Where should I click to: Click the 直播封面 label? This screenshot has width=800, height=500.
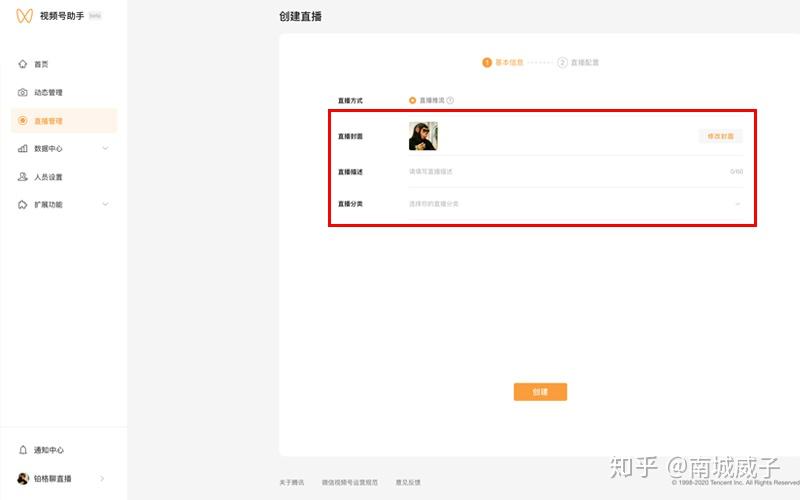coord(350,136)
